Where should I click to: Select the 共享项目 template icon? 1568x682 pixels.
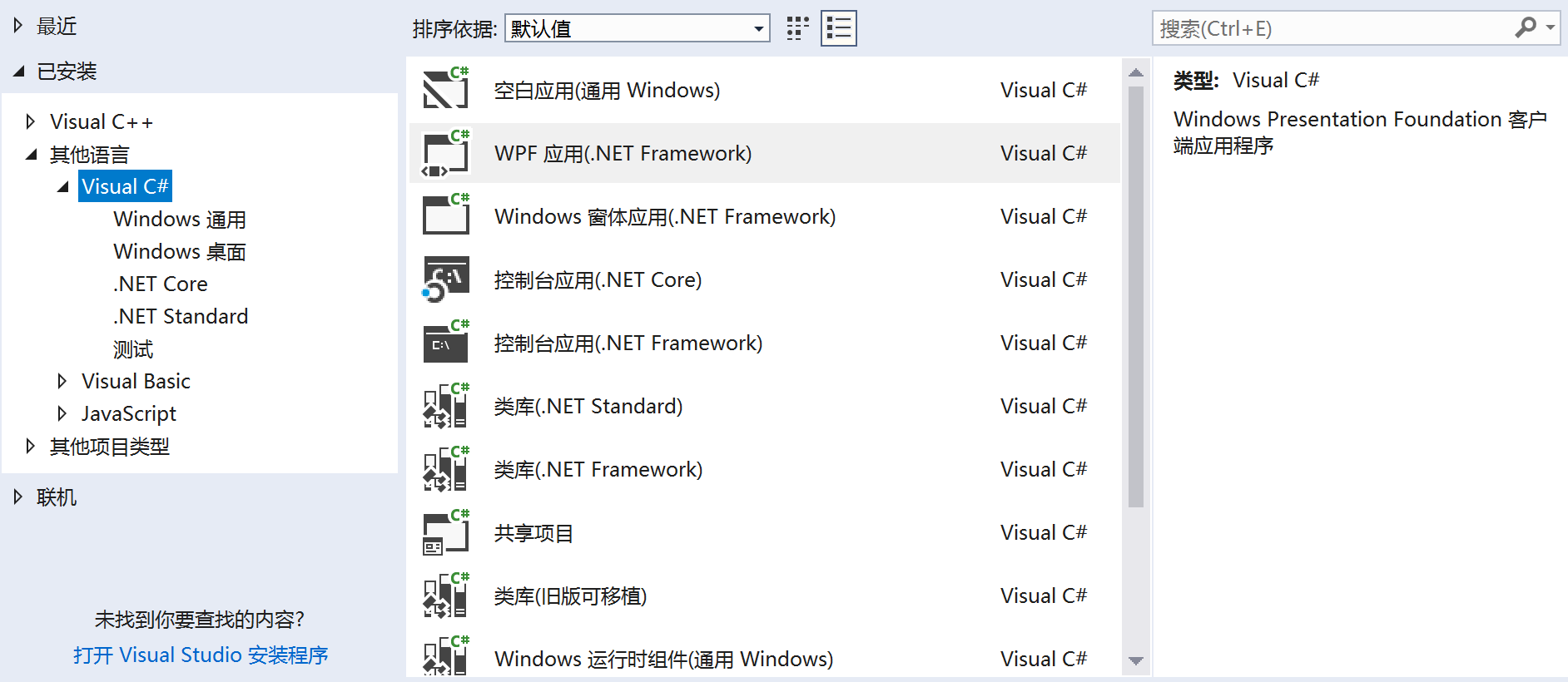coord(445,532)
